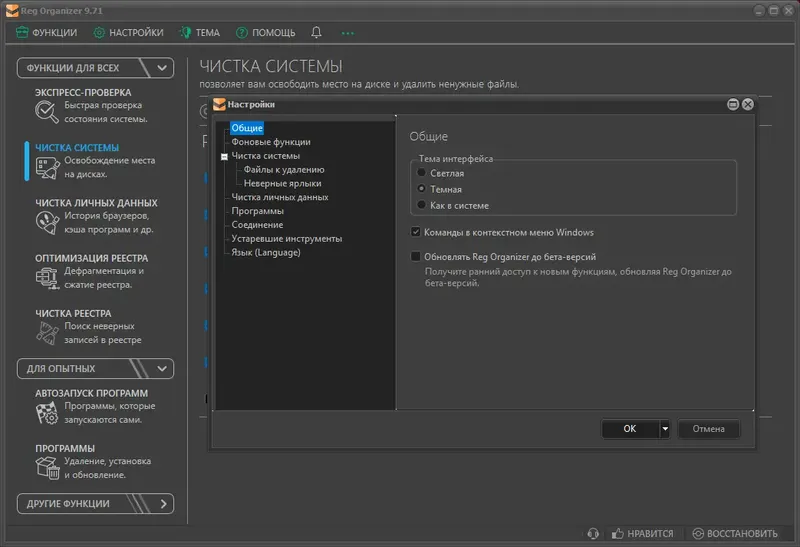The image size is (800, 547).
Task: Click the Настройки gear icon in menu bar
Action: (x=99, y=33)
